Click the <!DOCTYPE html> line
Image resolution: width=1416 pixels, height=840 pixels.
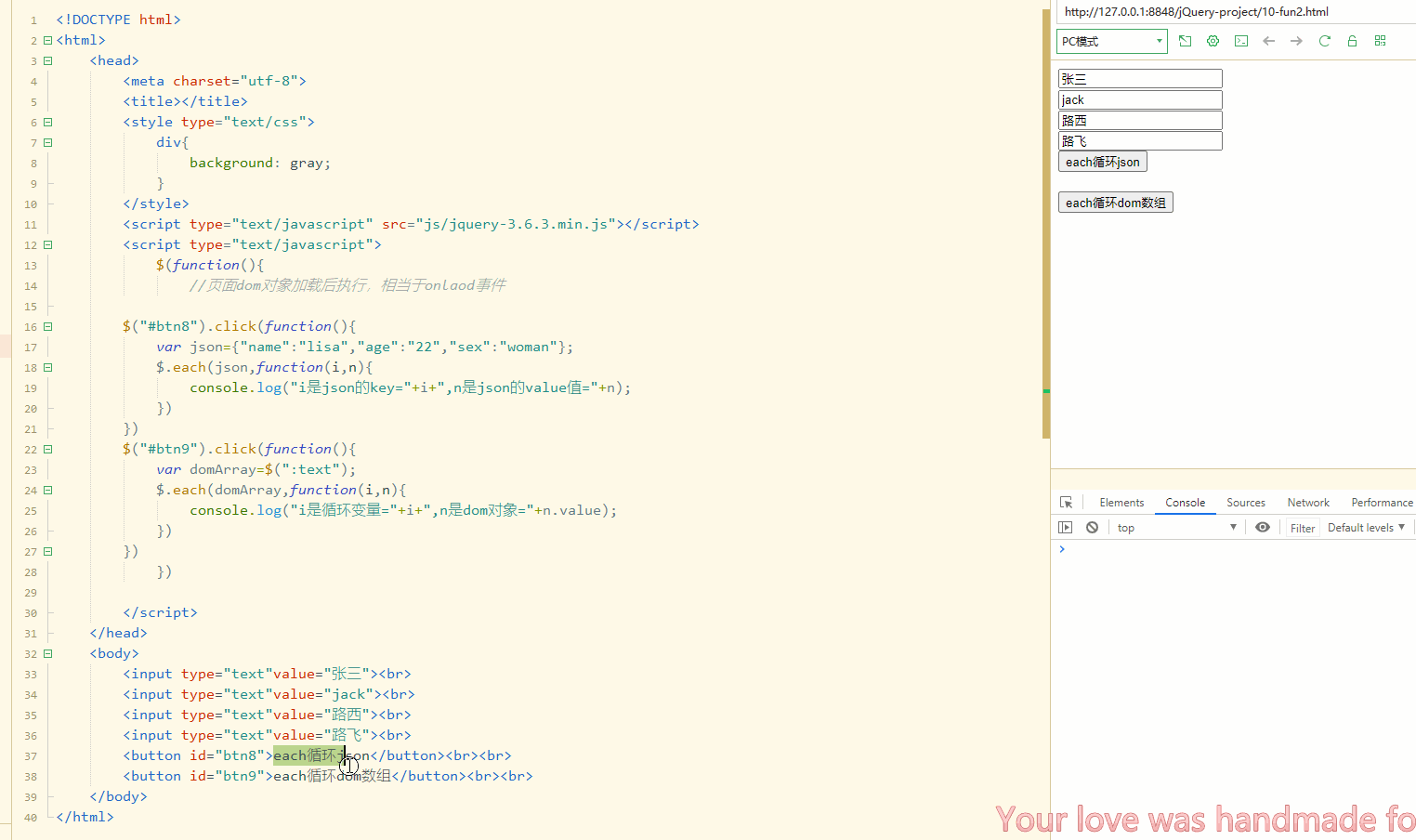[118, 20]
